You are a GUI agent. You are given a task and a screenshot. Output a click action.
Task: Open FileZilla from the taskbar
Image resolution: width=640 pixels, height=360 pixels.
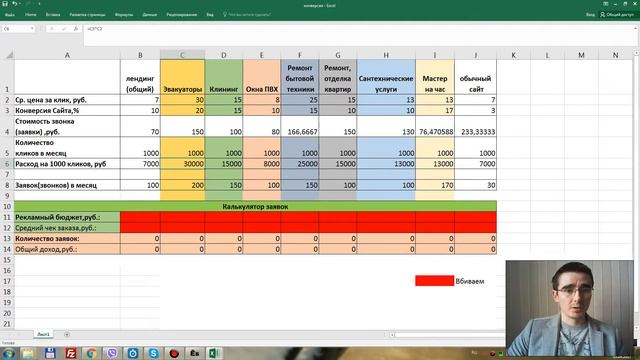(71, 353)
